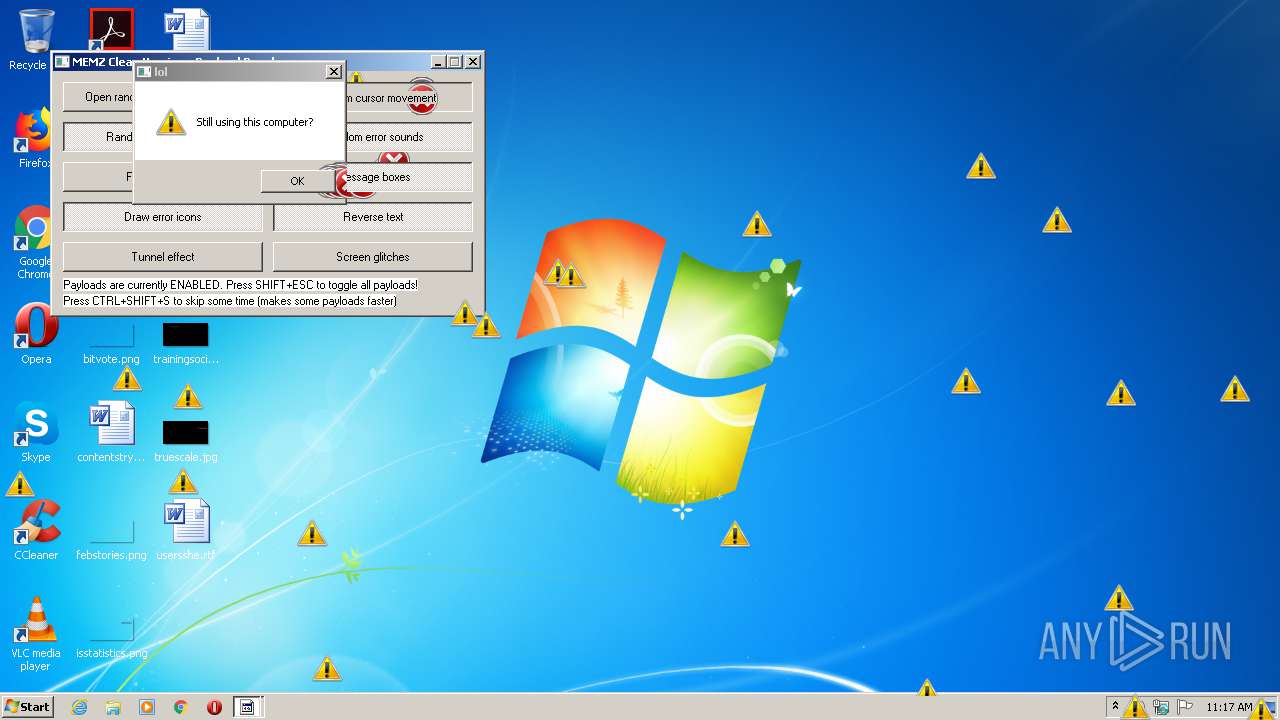1280x720 pixels.
Task: Toggle the Message boxes payload button
Action: 408,177
